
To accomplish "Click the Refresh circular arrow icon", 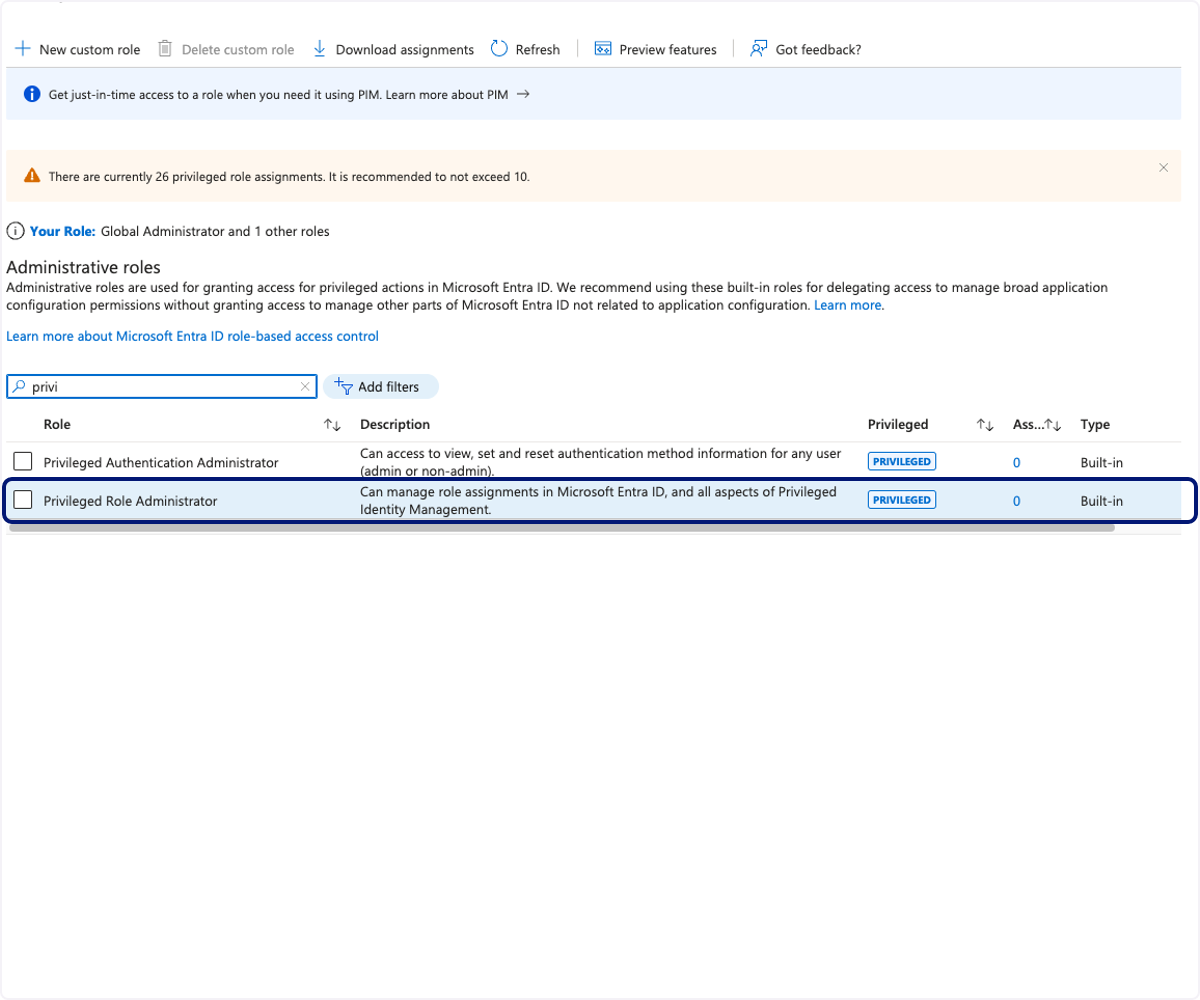I will coord(500,49).
